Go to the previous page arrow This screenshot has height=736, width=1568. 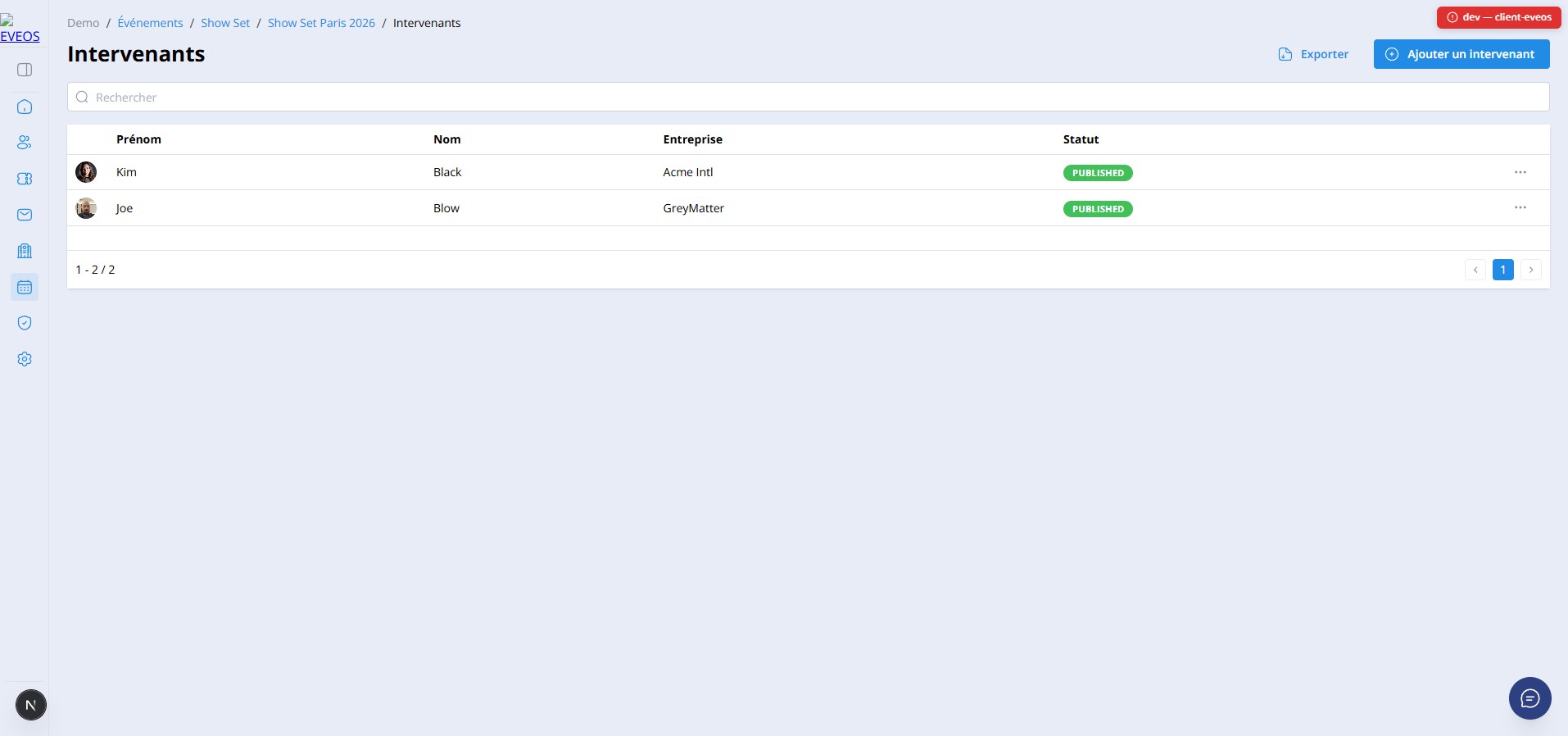pyautogui.click(x=1475, y=270)
